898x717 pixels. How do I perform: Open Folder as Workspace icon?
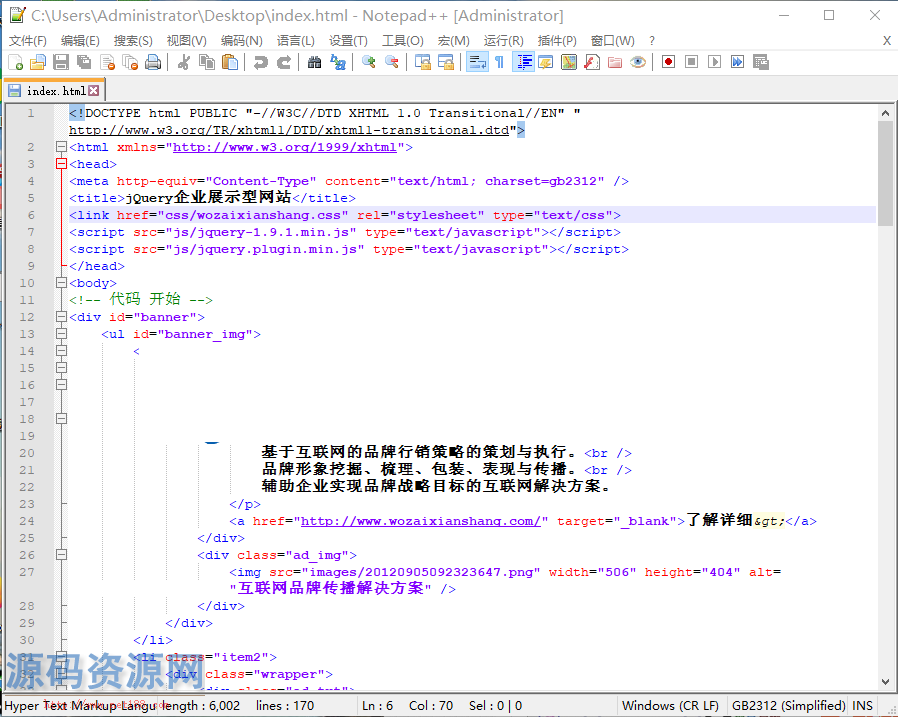coord(615,62)
